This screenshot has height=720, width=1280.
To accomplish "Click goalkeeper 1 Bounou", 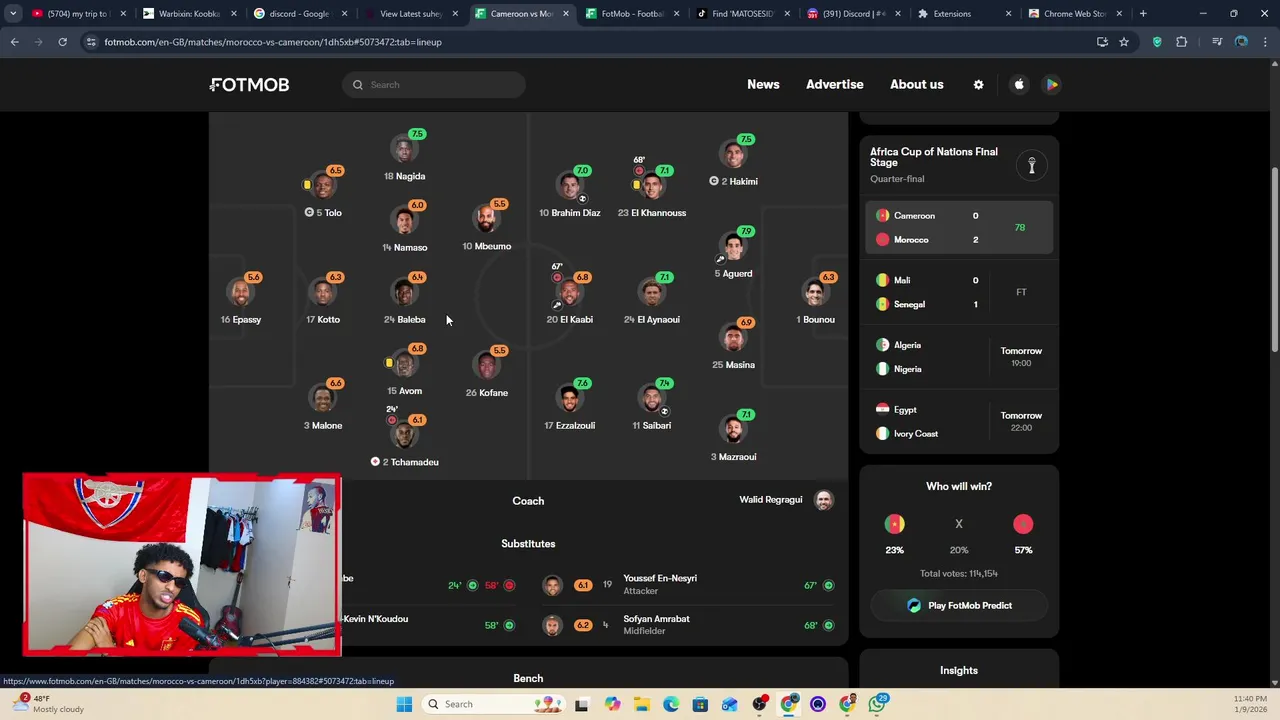I will (x=816, y=300).
